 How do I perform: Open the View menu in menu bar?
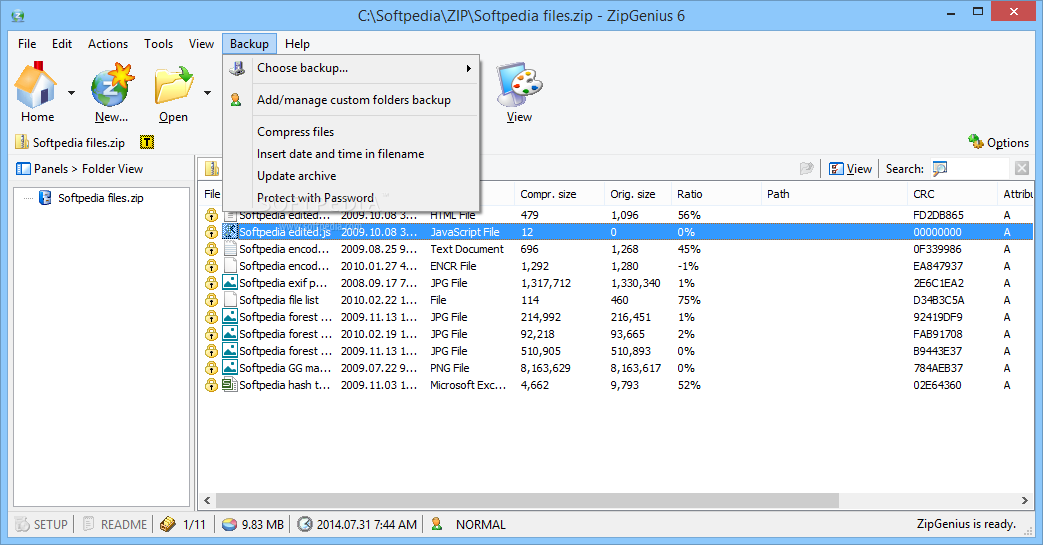point(201,44)
